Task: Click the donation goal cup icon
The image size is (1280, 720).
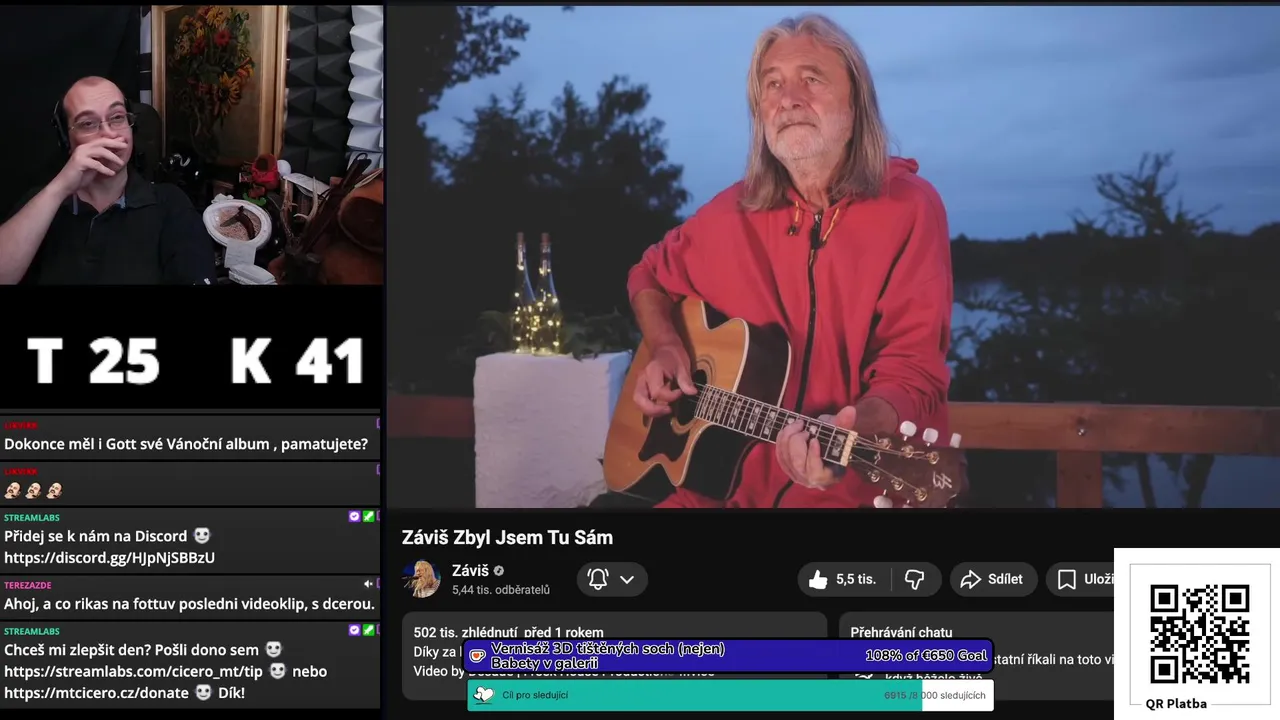Action: tap(478, 656)
